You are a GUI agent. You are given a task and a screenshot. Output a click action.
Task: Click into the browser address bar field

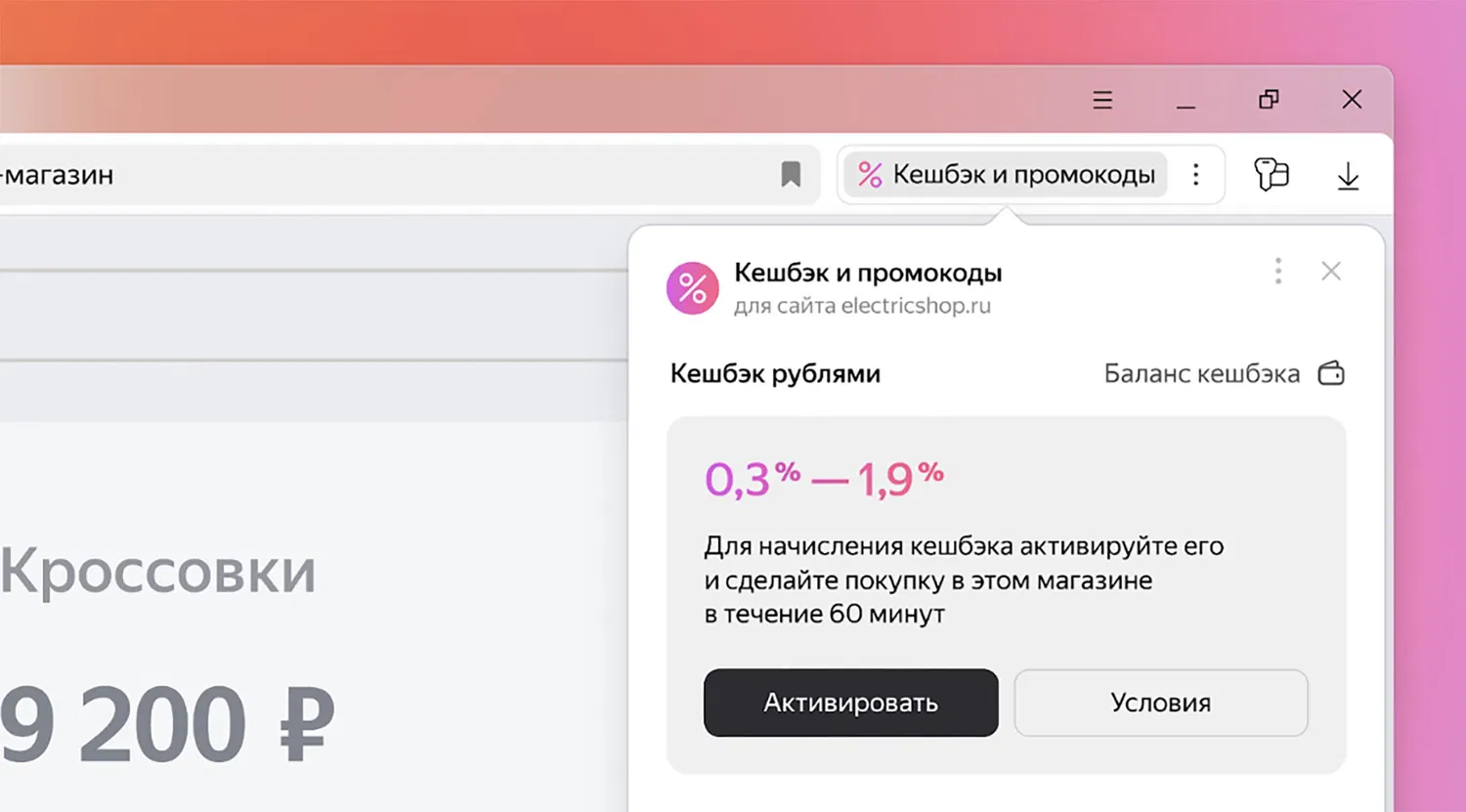click(391, 175)
